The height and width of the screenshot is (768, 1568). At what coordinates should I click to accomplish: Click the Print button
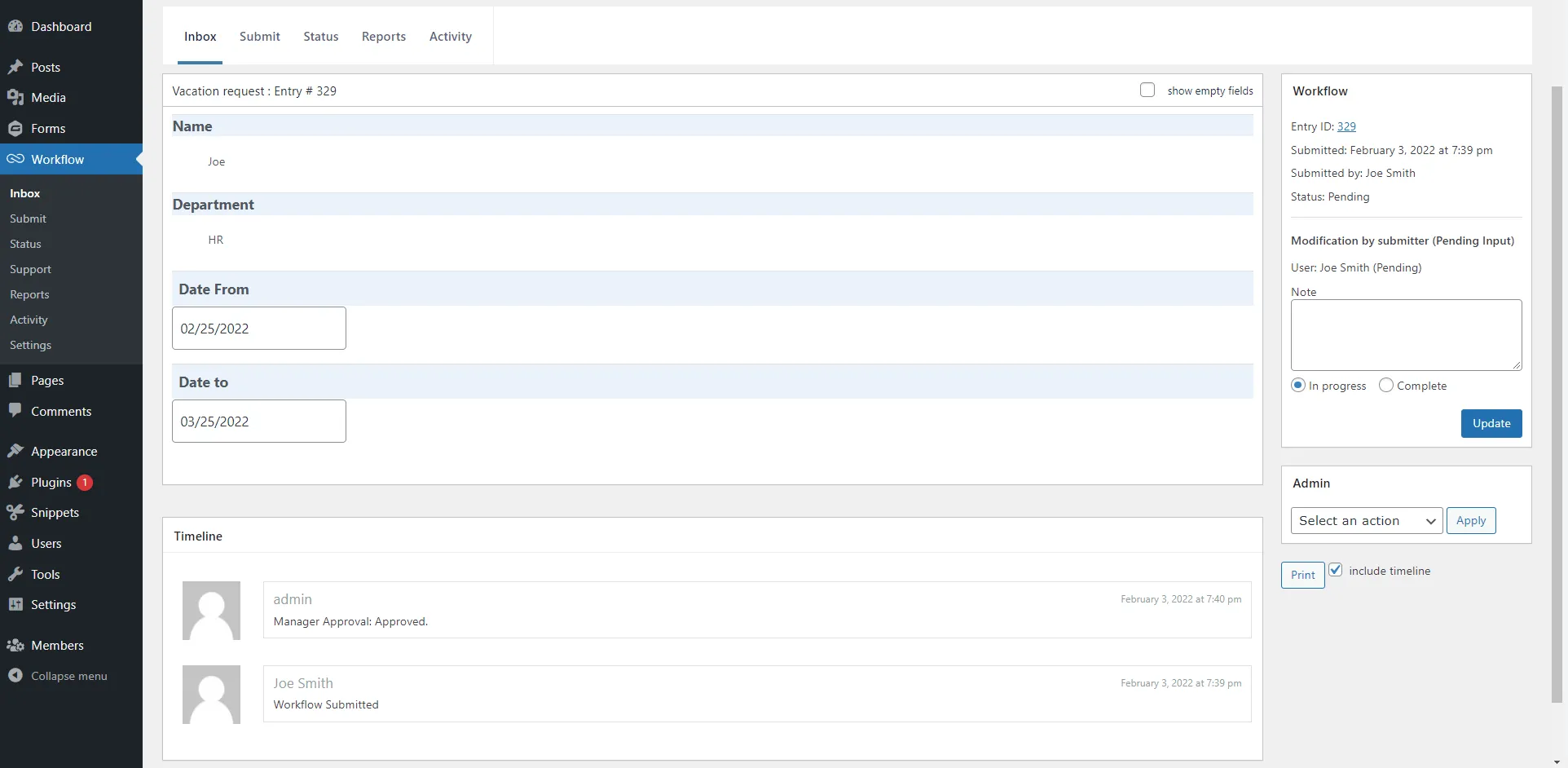[1302, 575]
